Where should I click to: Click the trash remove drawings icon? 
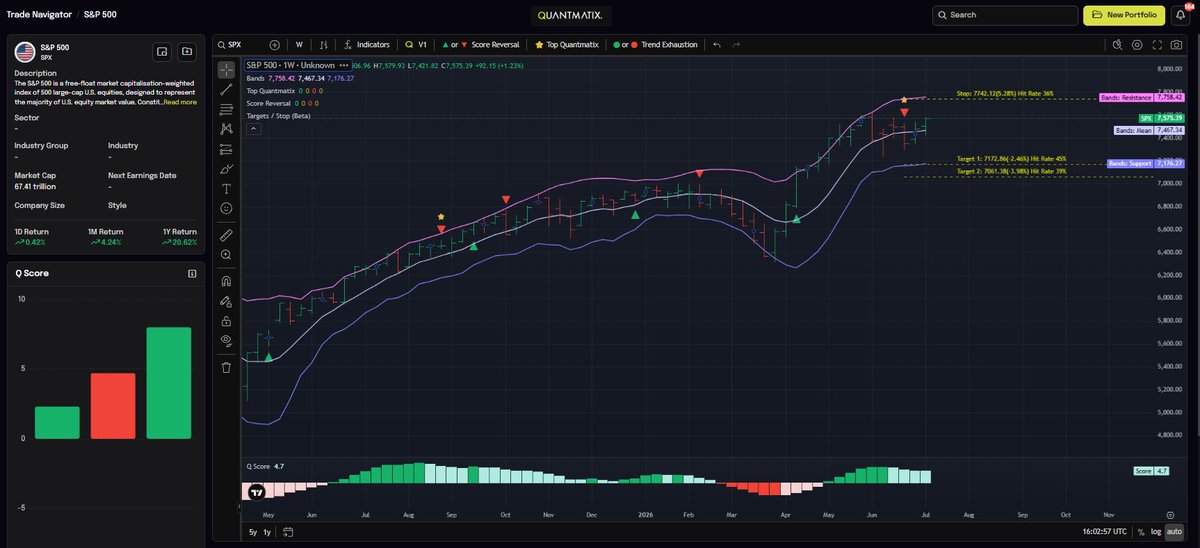226,367
